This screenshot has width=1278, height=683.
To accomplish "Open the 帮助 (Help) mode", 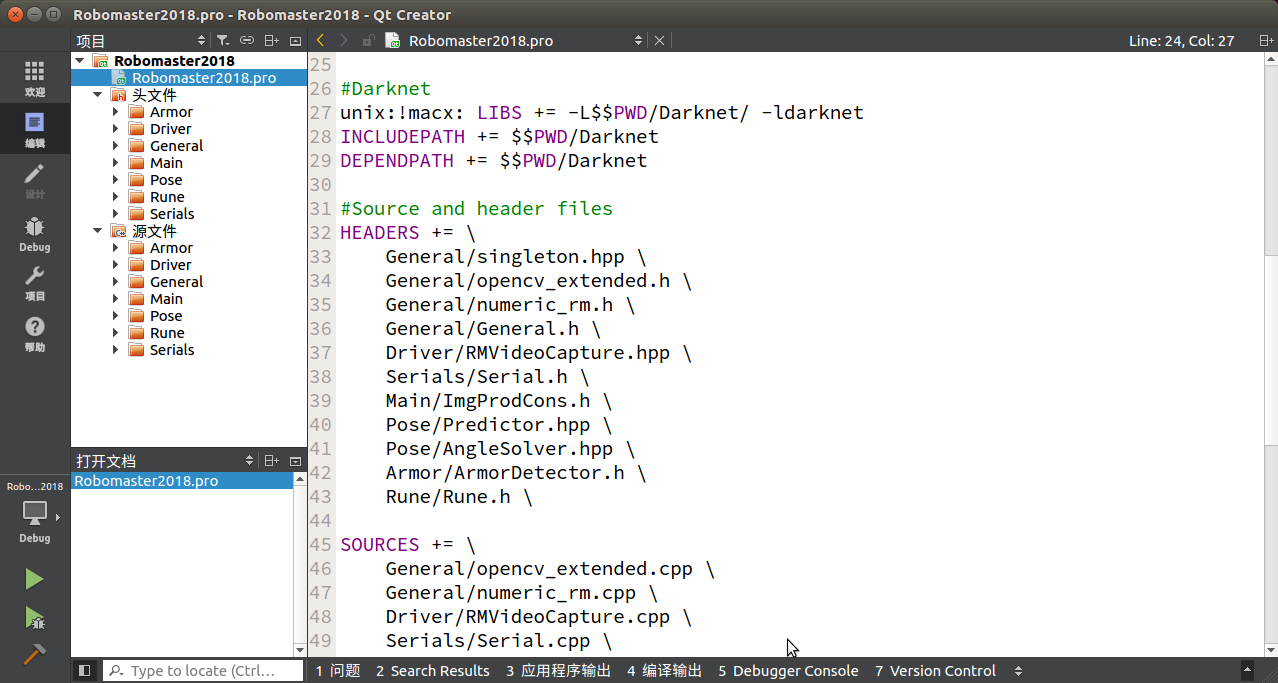I will [35, 334].
